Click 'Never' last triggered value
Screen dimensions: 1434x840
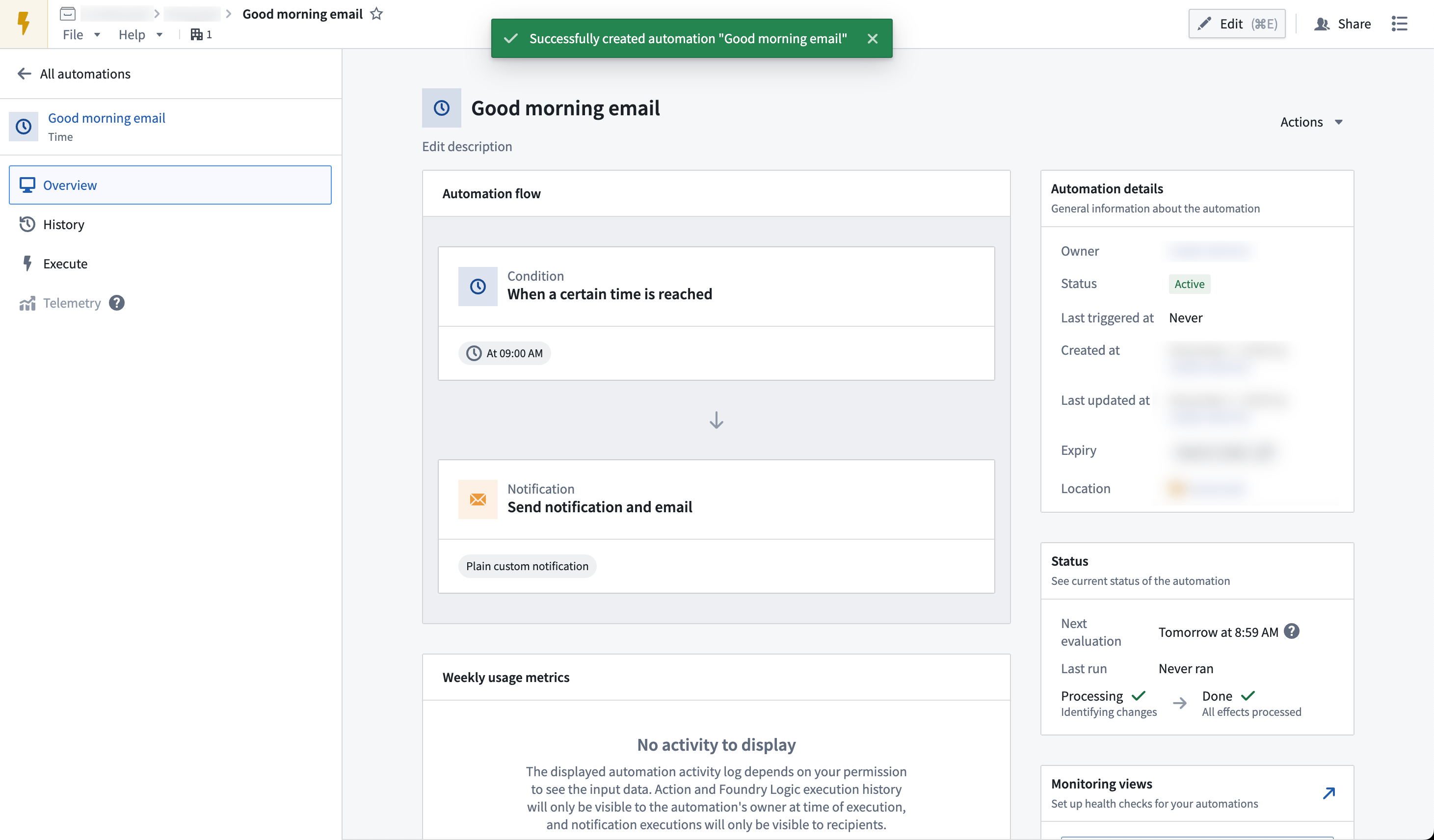click(x=1185, y=317)
